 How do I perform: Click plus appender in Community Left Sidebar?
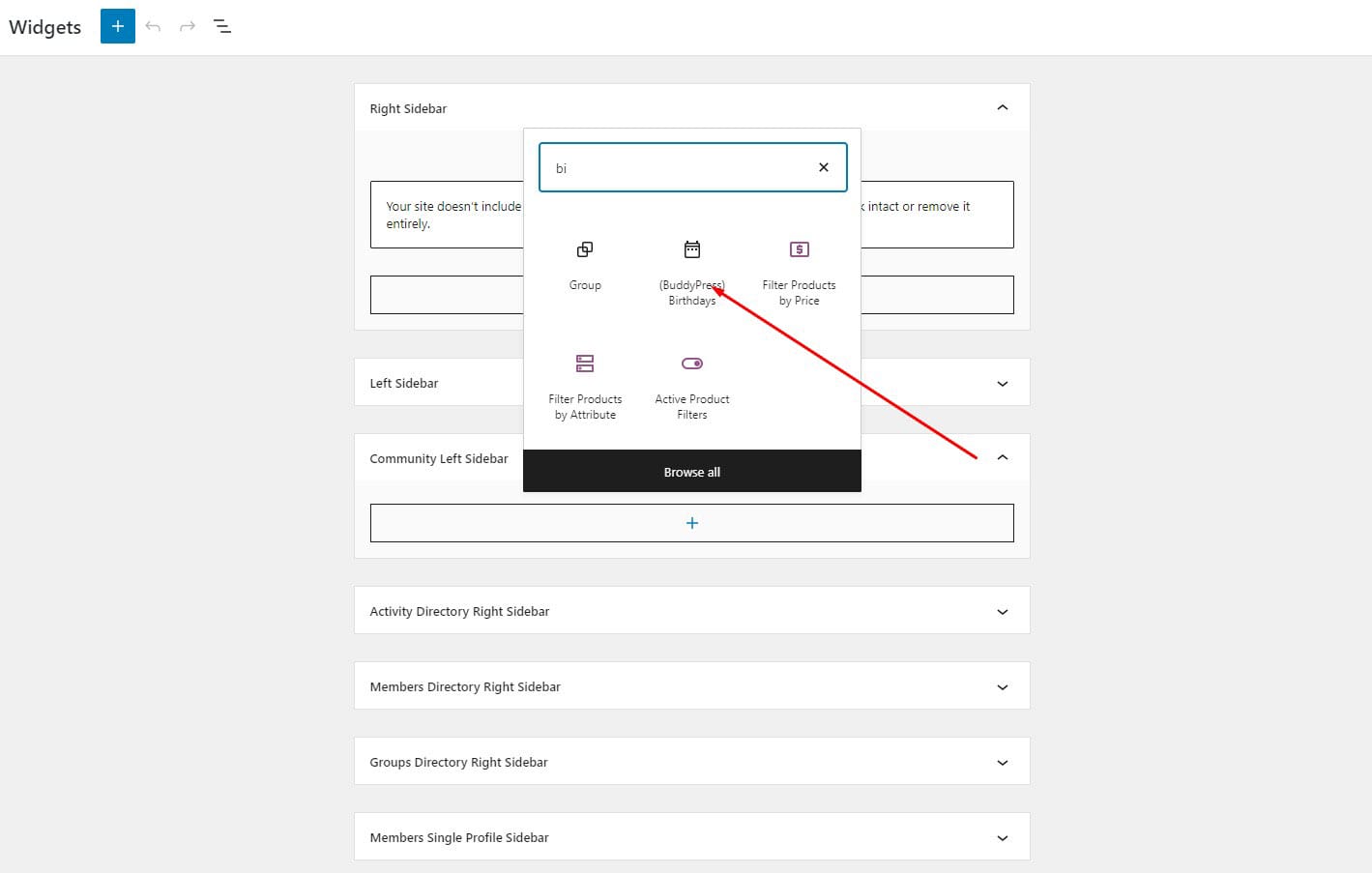692,523
